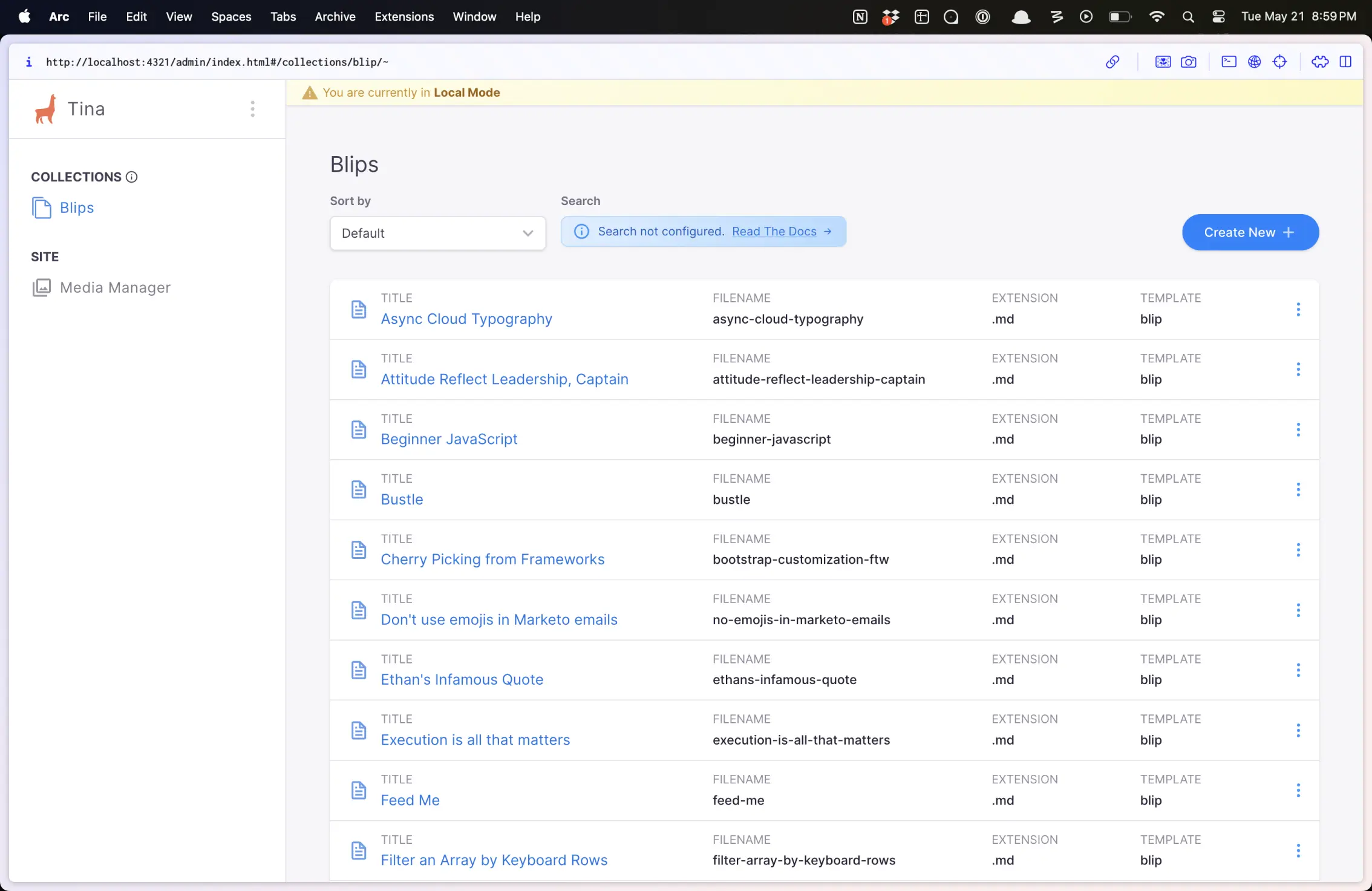The image size is (1372, 891).
Task: Open options menu for Async Cloud Typography
Action: click(1298, 310)
